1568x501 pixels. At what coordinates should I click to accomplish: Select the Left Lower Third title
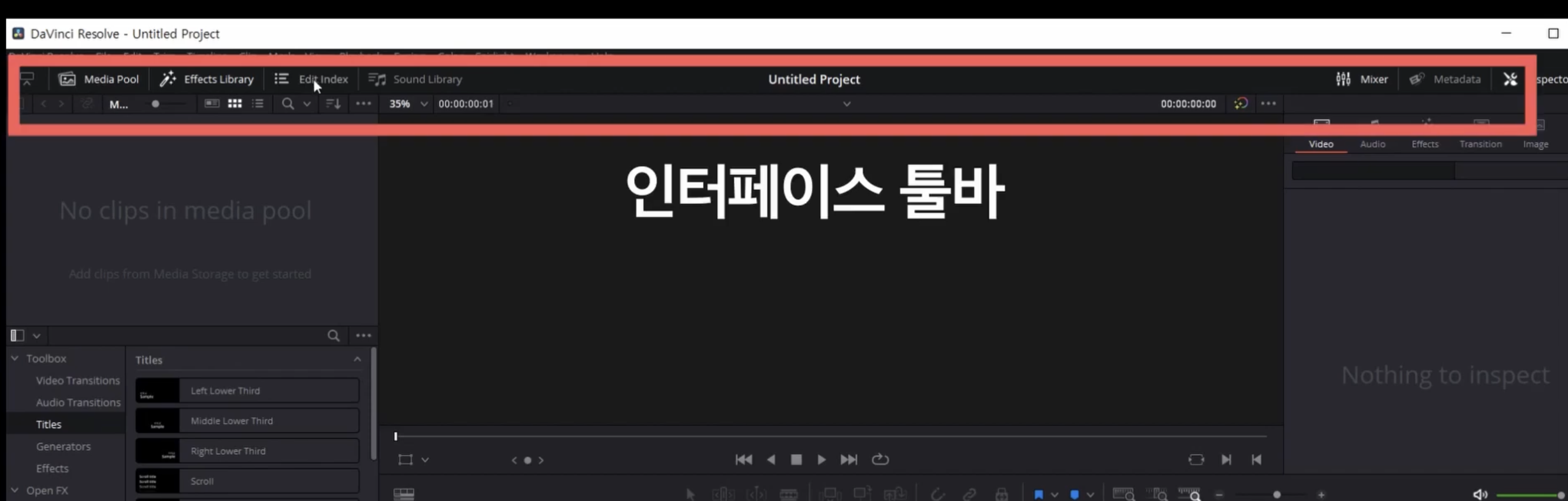(x=247, y=391)
